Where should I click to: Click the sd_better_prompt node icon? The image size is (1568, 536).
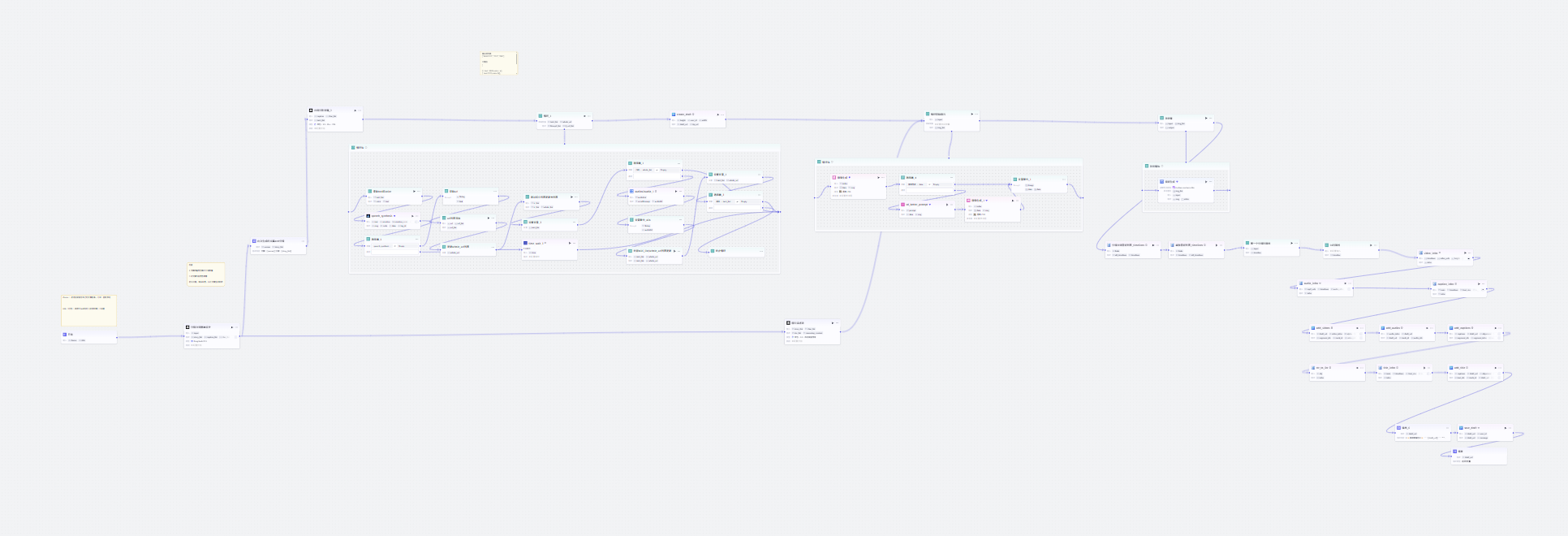903,205
